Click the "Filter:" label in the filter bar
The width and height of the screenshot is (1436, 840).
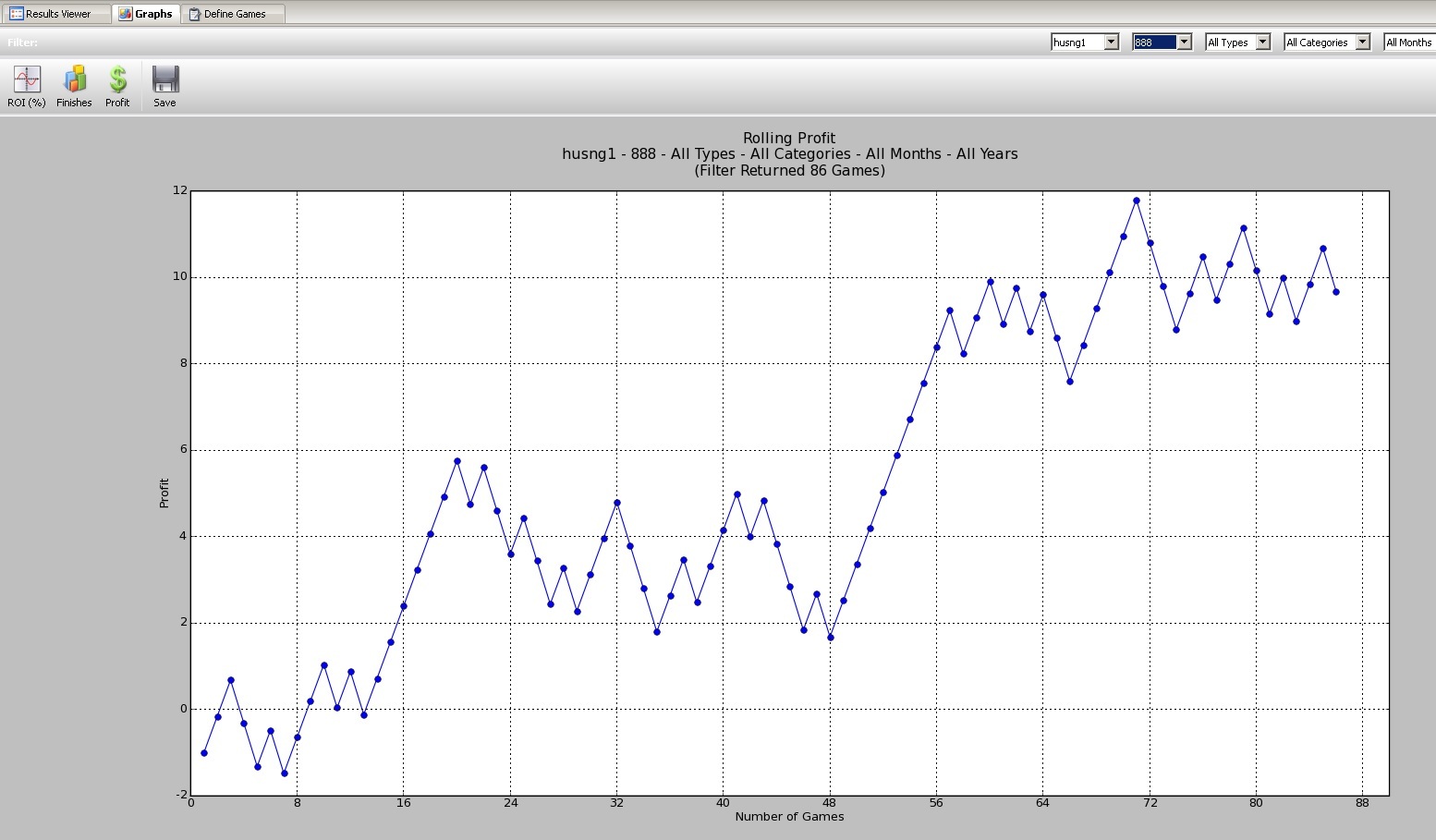23,43
